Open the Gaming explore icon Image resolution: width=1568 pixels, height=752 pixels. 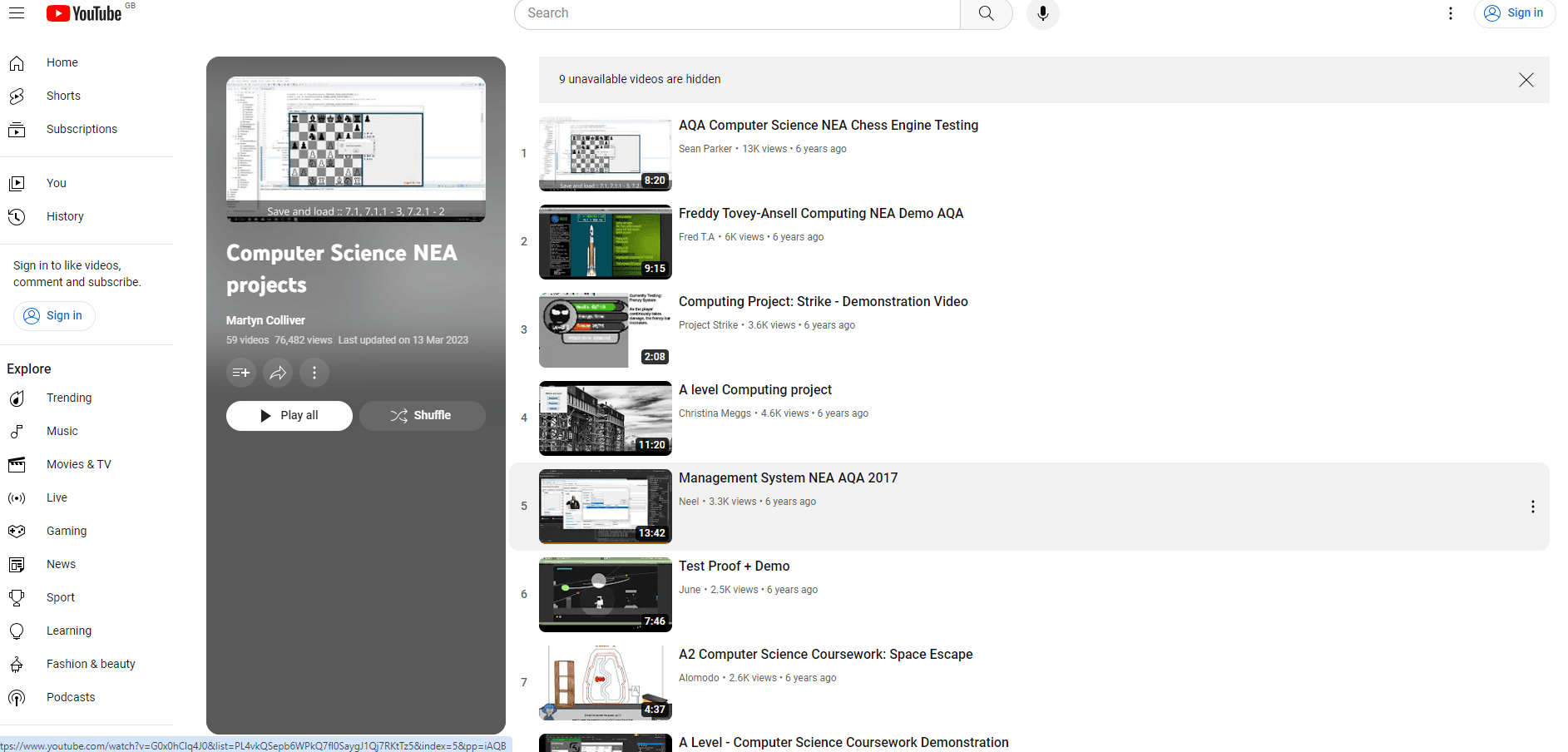[17, 531]
